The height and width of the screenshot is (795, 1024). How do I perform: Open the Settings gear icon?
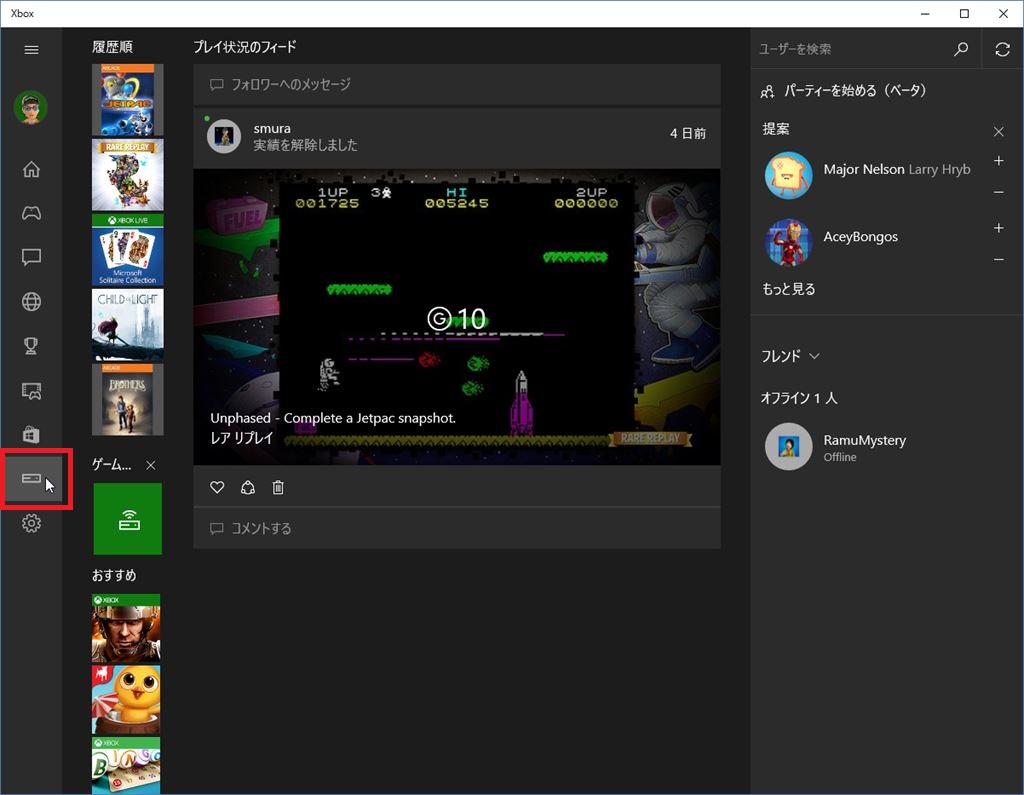31,523
